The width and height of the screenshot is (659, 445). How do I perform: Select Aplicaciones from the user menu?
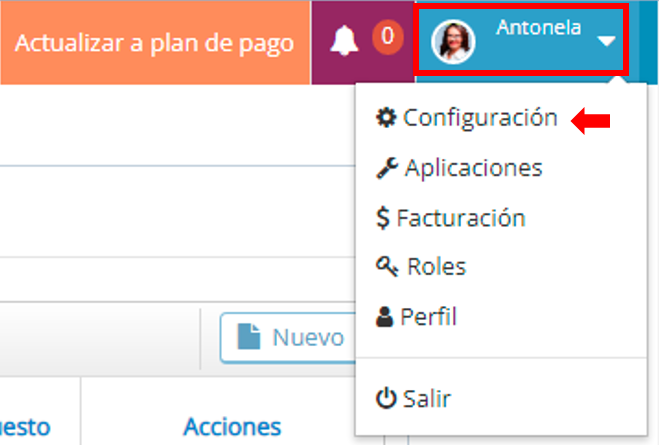[473, 168]
